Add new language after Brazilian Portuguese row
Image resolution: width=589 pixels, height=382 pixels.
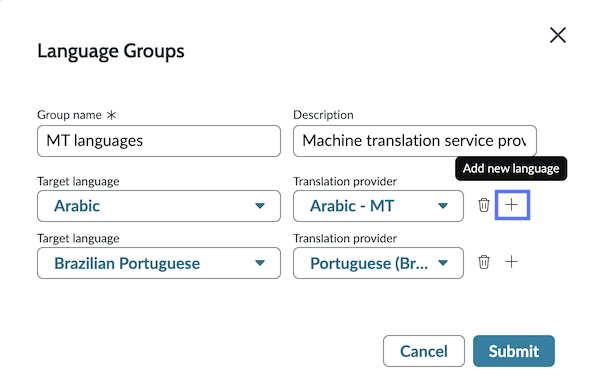click(511, 261)
